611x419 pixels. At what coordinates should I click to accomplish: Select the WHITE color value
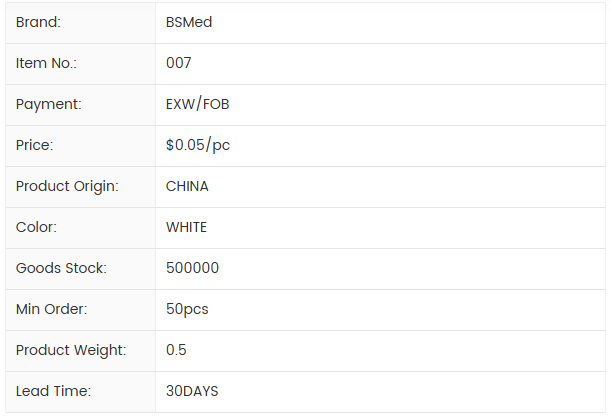[x=186, y=227]
